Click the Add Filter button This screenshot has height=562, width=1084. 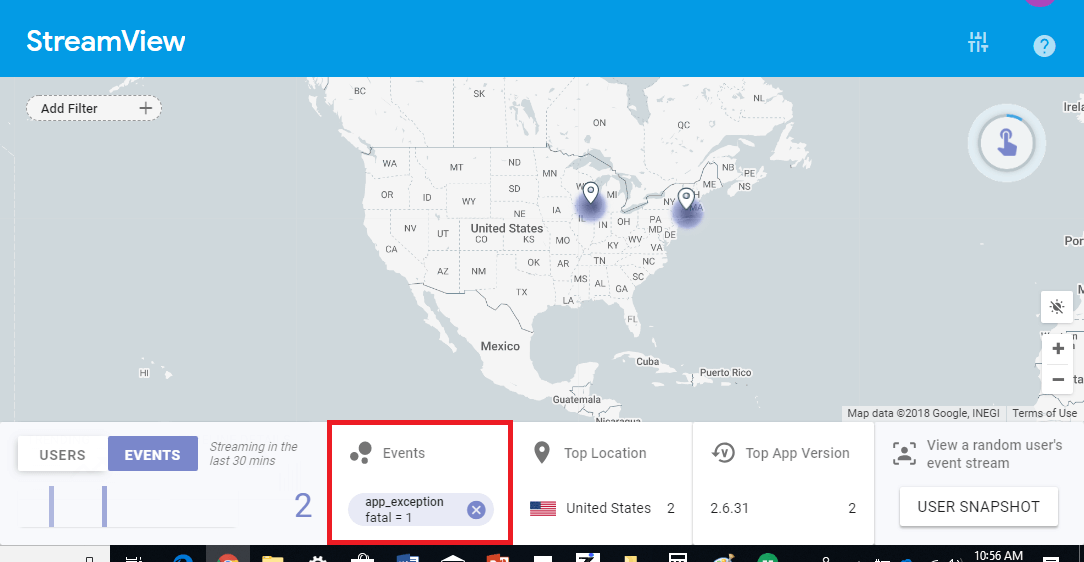(x=94, y=108)
